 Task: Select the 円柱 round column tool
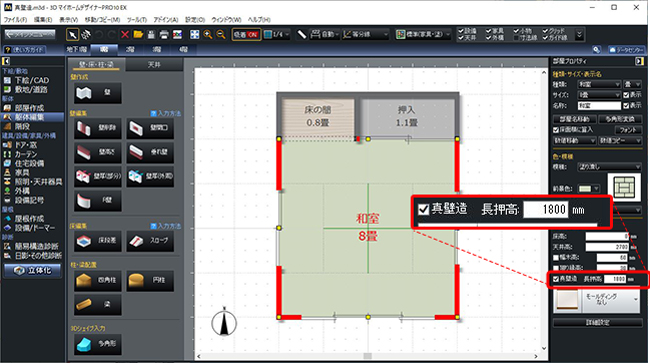pos(150,281)
